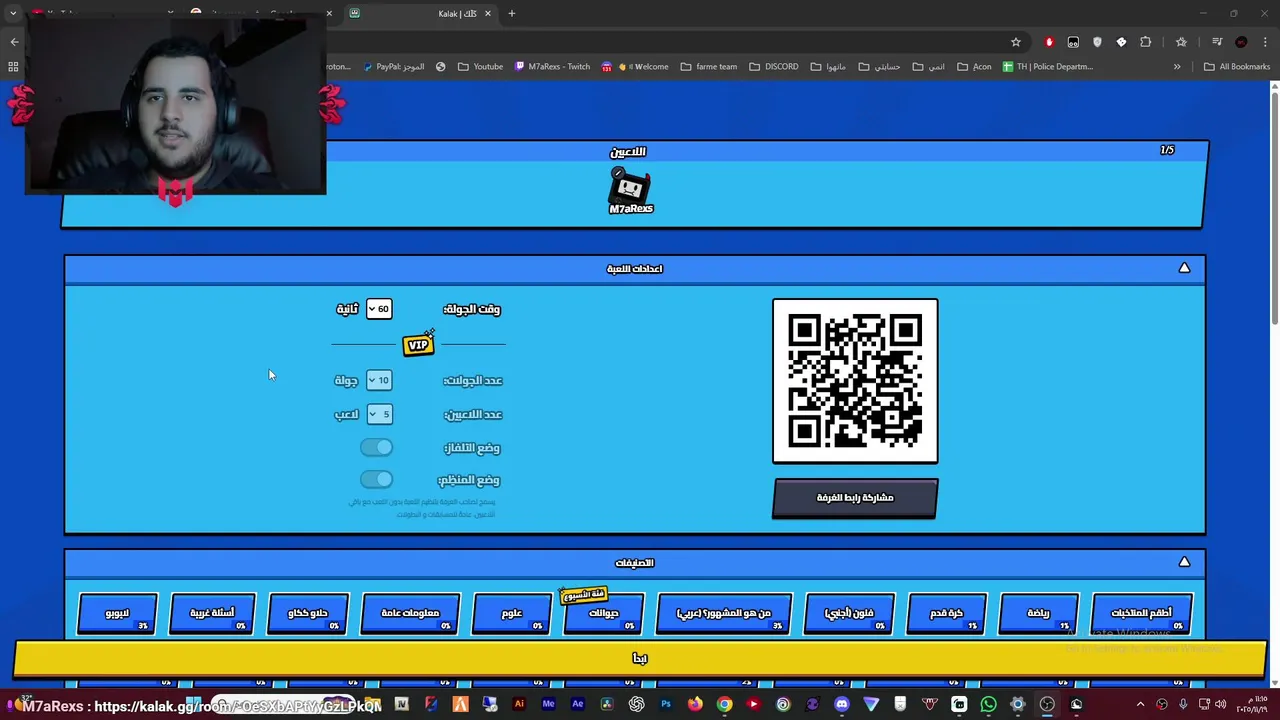Collapse the اعدادات اللعبة settings section
The image size is (1280, 720).
[1184, 268]
